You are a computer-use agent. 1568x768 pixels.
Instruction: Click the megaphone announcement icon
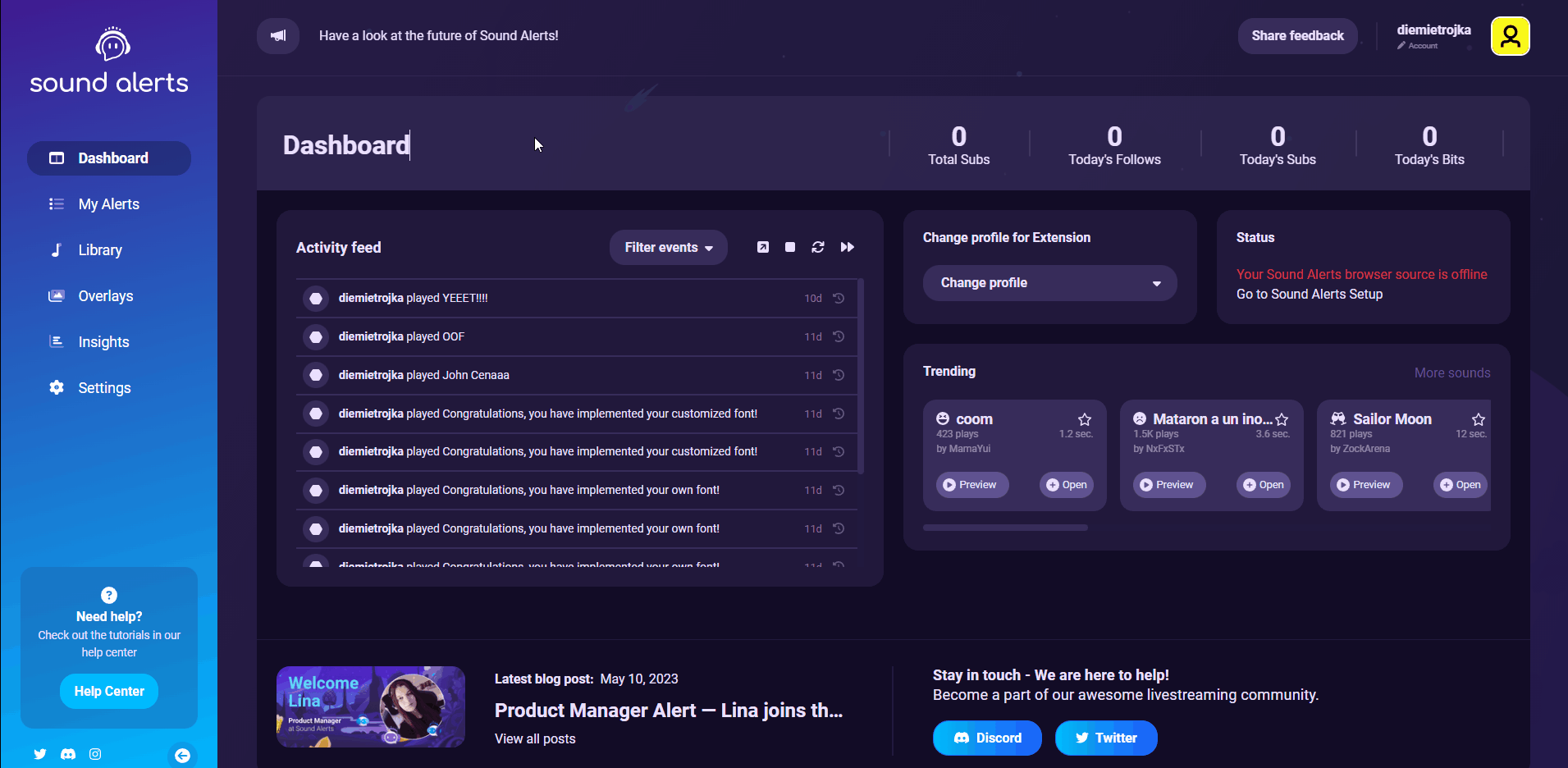(x=278, y=36)
